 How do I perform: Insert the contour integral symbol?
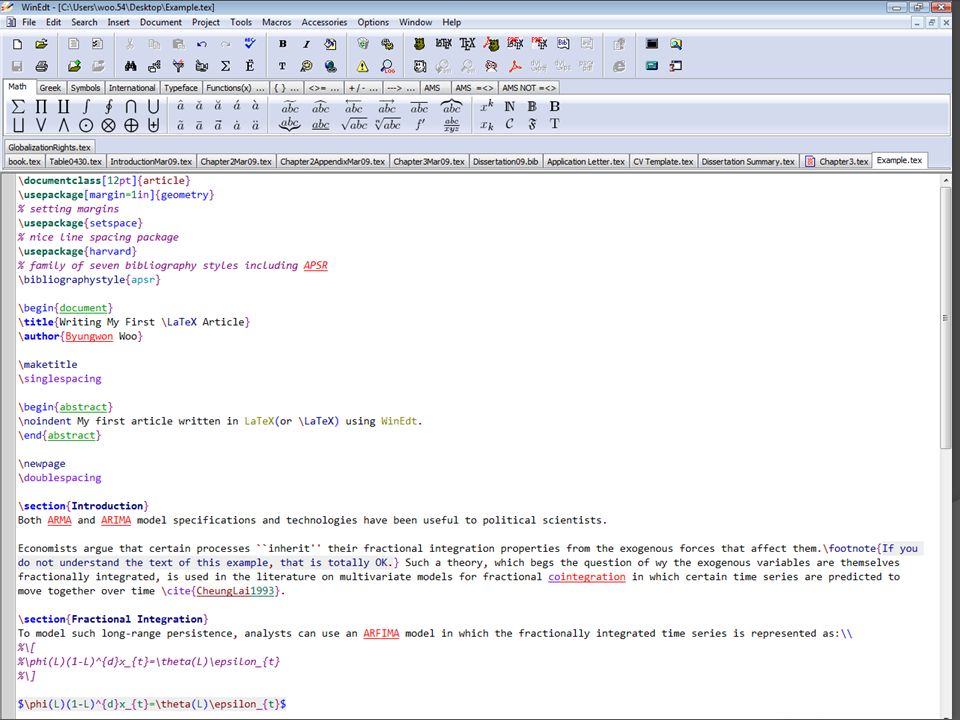point(108,107)
